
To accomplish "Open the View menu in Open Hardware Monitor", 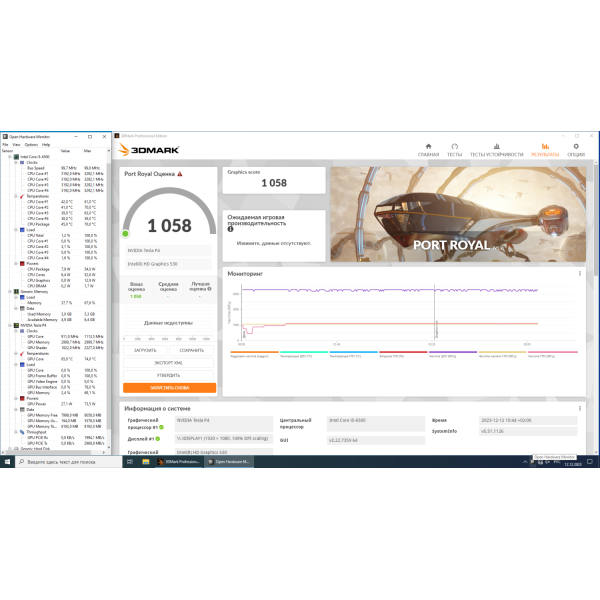I will [16, 145].
